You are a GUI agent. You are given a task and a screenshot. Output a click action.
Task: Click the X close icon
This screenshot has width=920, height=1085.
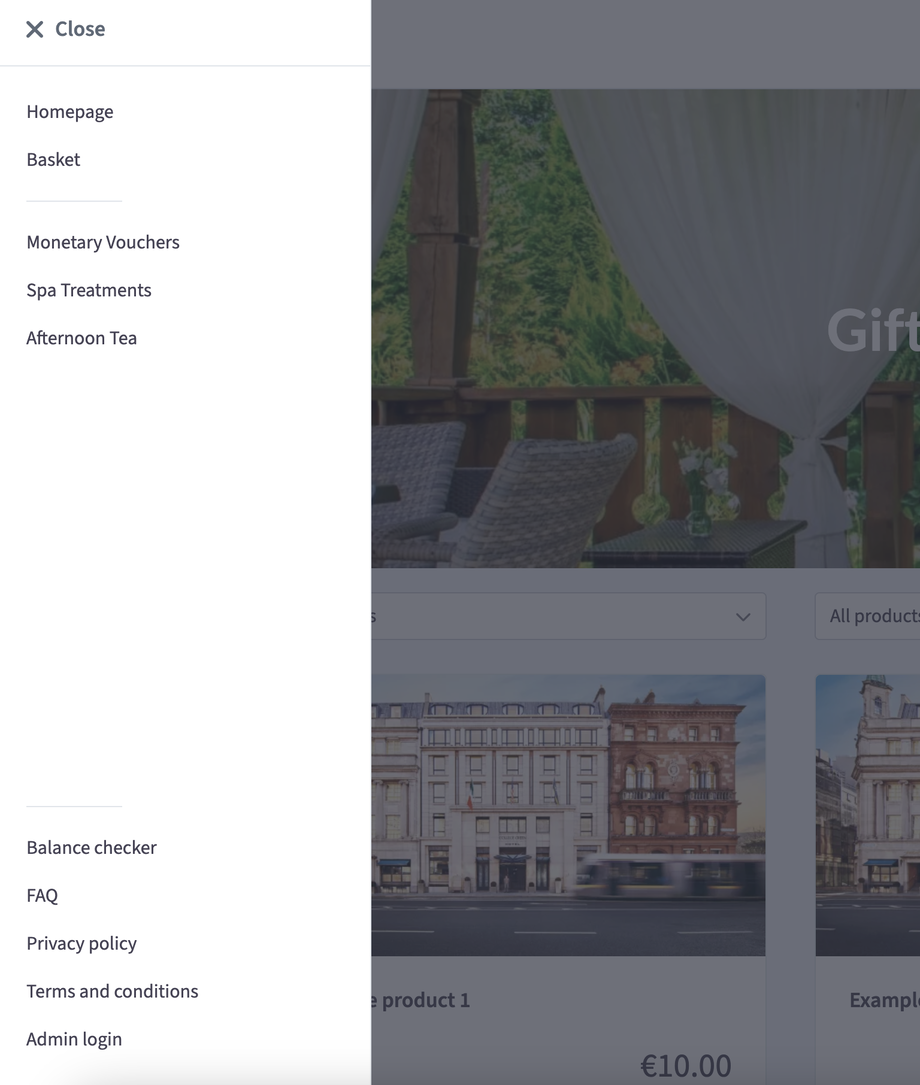point(35,29)
